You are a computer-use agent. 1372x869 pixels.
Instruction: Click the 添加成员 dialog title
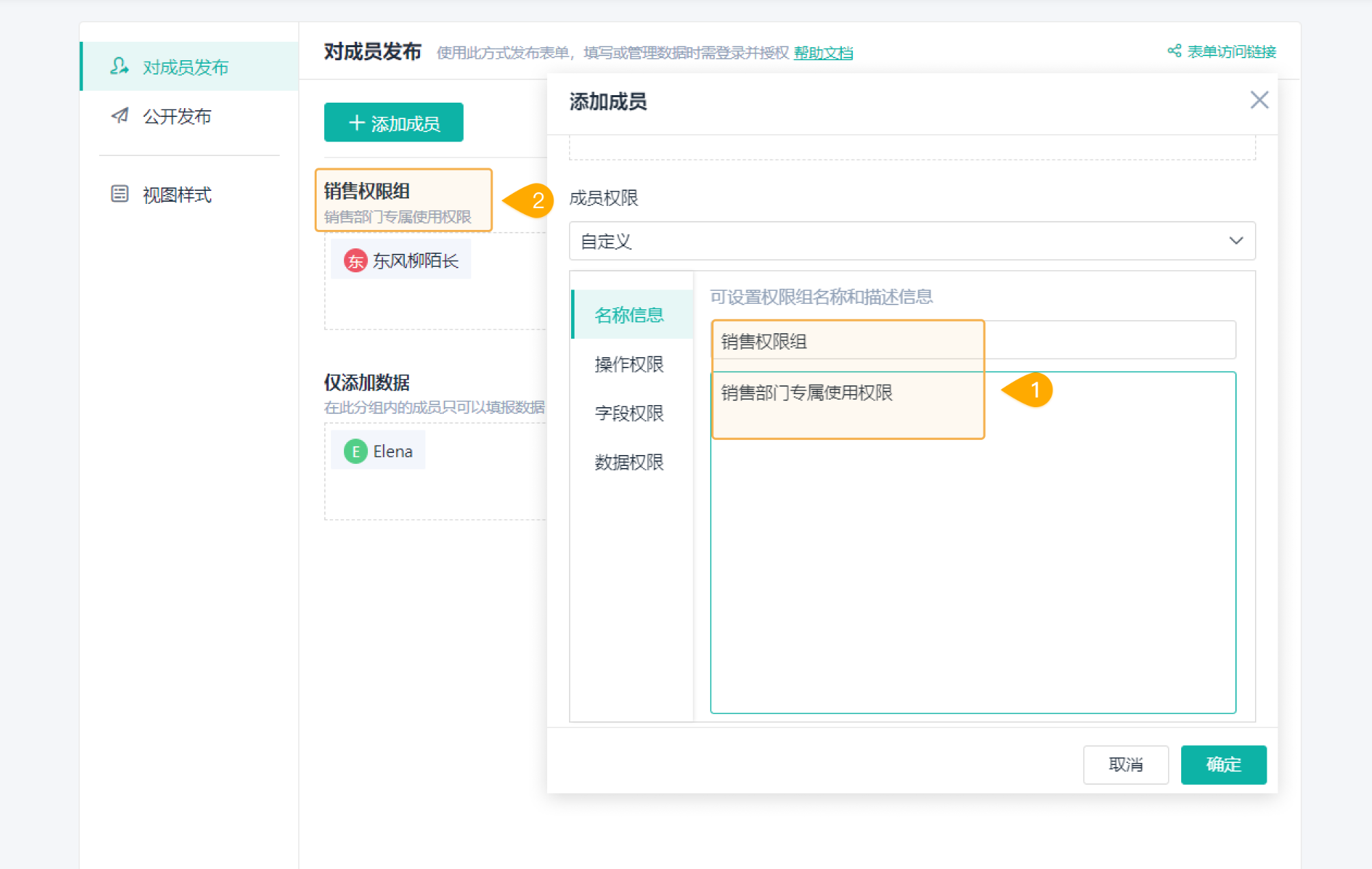(x=608, y=101)
